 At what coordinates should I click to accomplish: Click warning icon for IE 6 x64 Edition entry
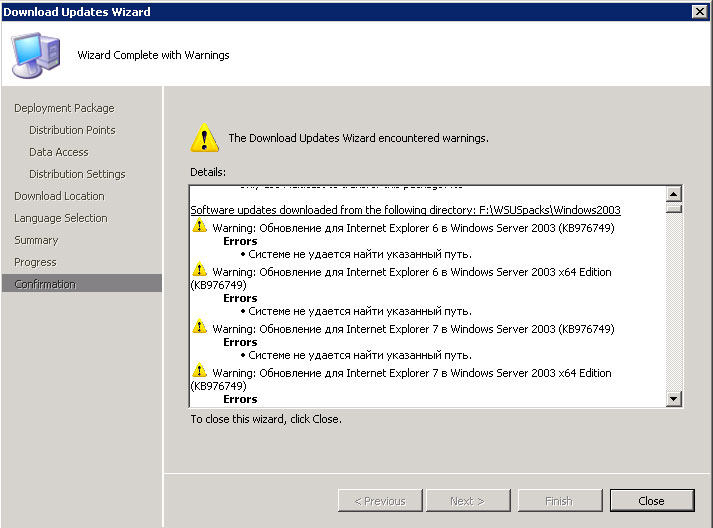pyautogui.click(x=200, y=270)
